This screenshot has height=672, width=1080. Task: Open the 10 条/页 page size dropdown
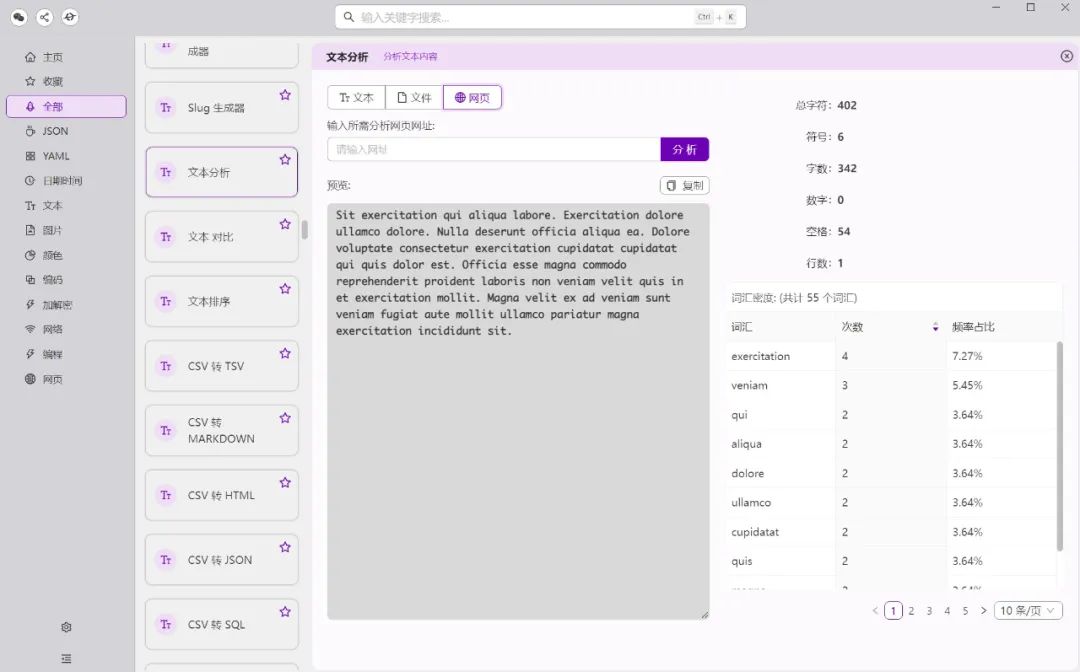tap(1028, 611)
